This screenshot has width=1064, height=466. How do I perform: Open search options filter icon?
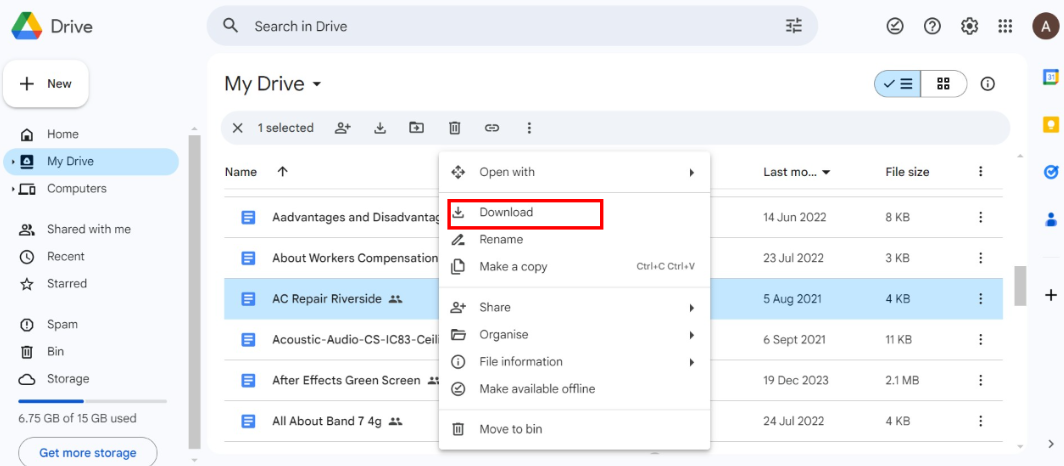click(794, 26)
